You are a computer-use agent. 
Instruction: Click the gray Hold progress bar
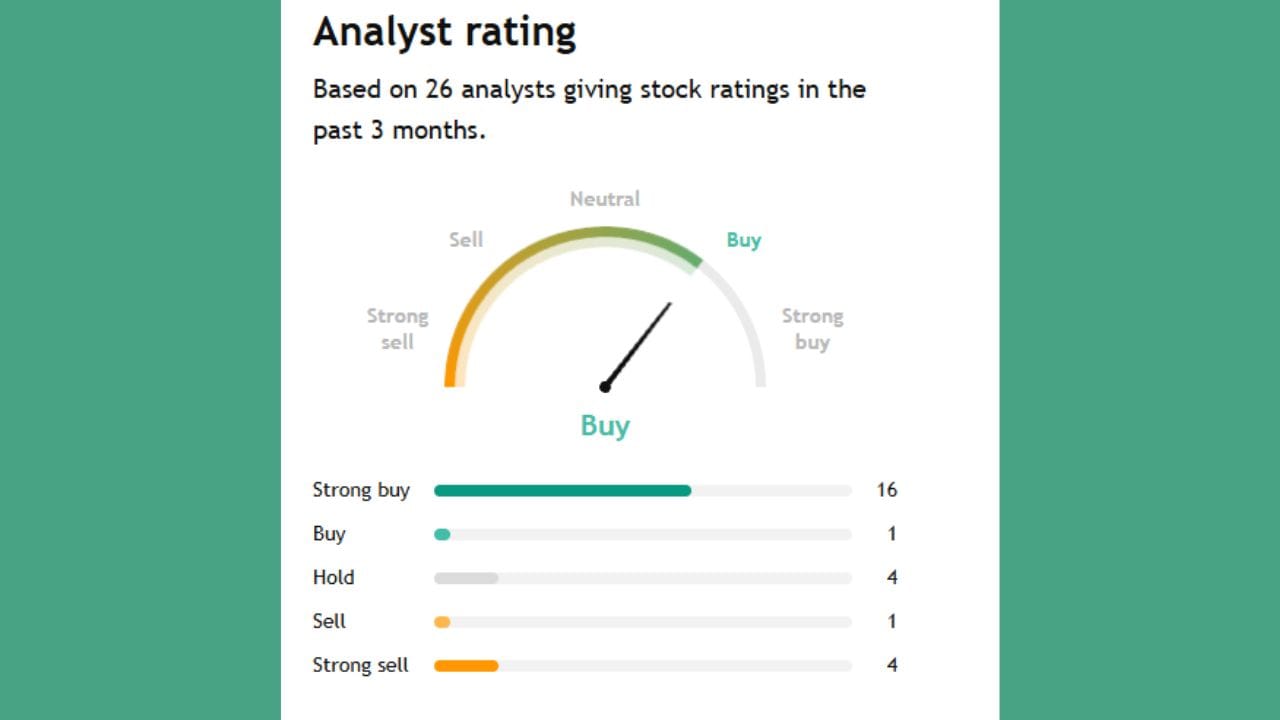pos(466,578)
